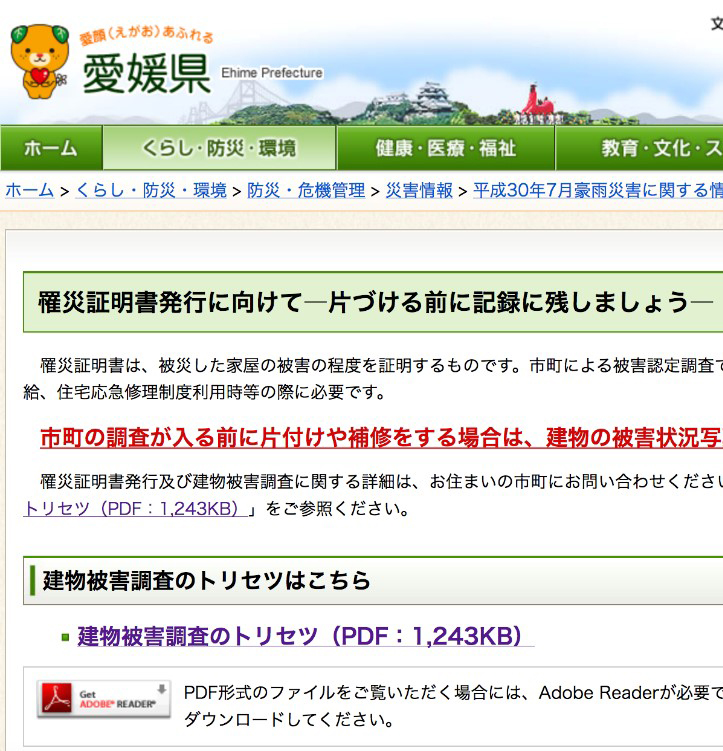Viewport: 723px width, 751px height.
Task: Click the ホーム breadcrumb link
Action: [30, 190]
